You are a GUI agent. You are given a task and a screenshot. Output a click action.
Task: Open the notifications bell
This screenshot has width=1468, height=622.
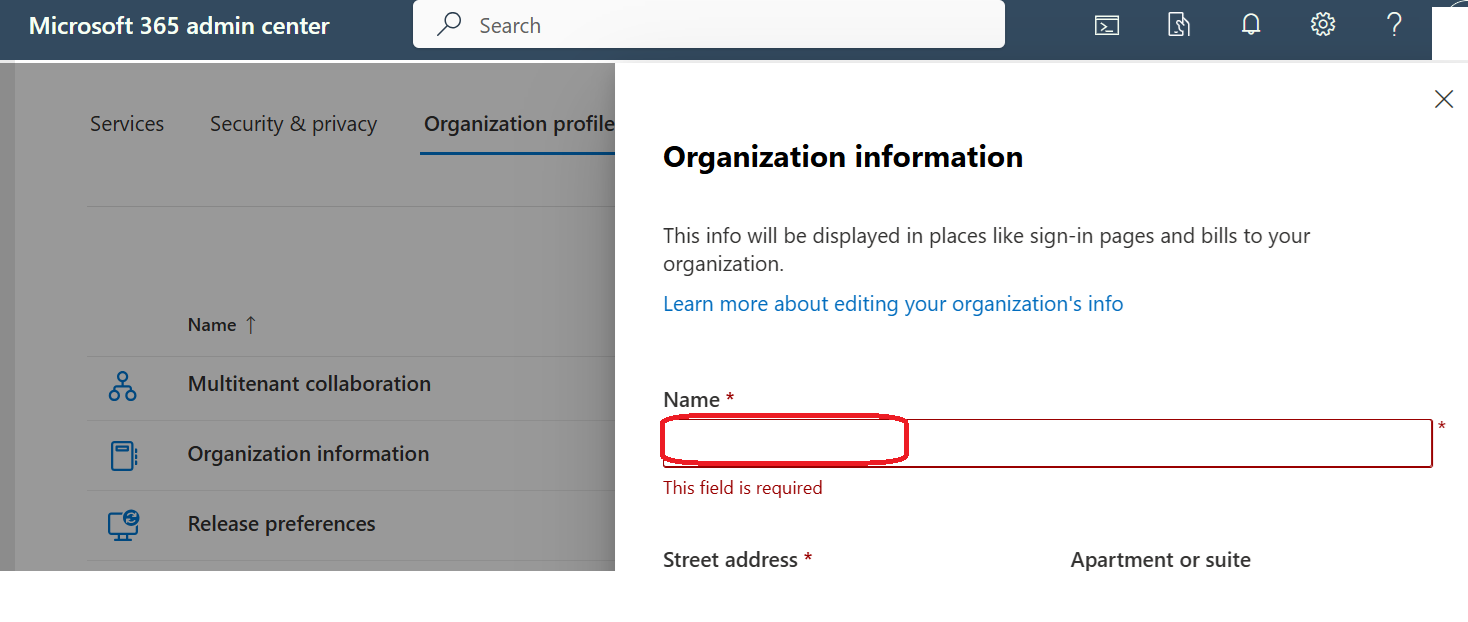(x=1250, y=26)
